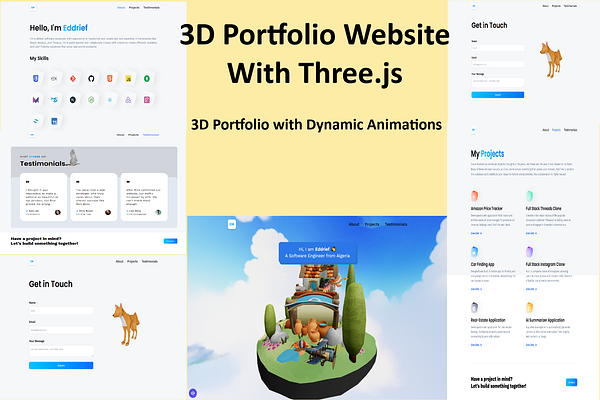Click the 3D fox model in bottom-left panel

(x=128, y=323)
